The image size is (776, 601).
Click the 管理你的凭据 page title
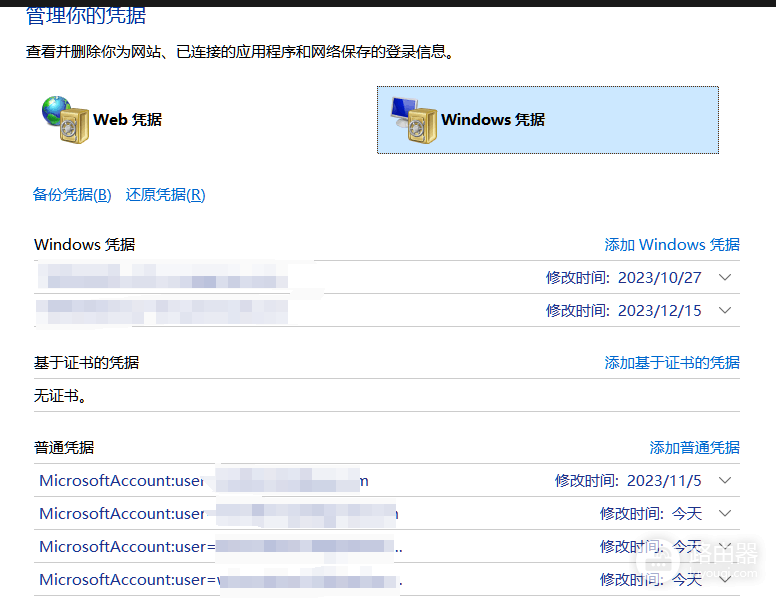point(86,16)
